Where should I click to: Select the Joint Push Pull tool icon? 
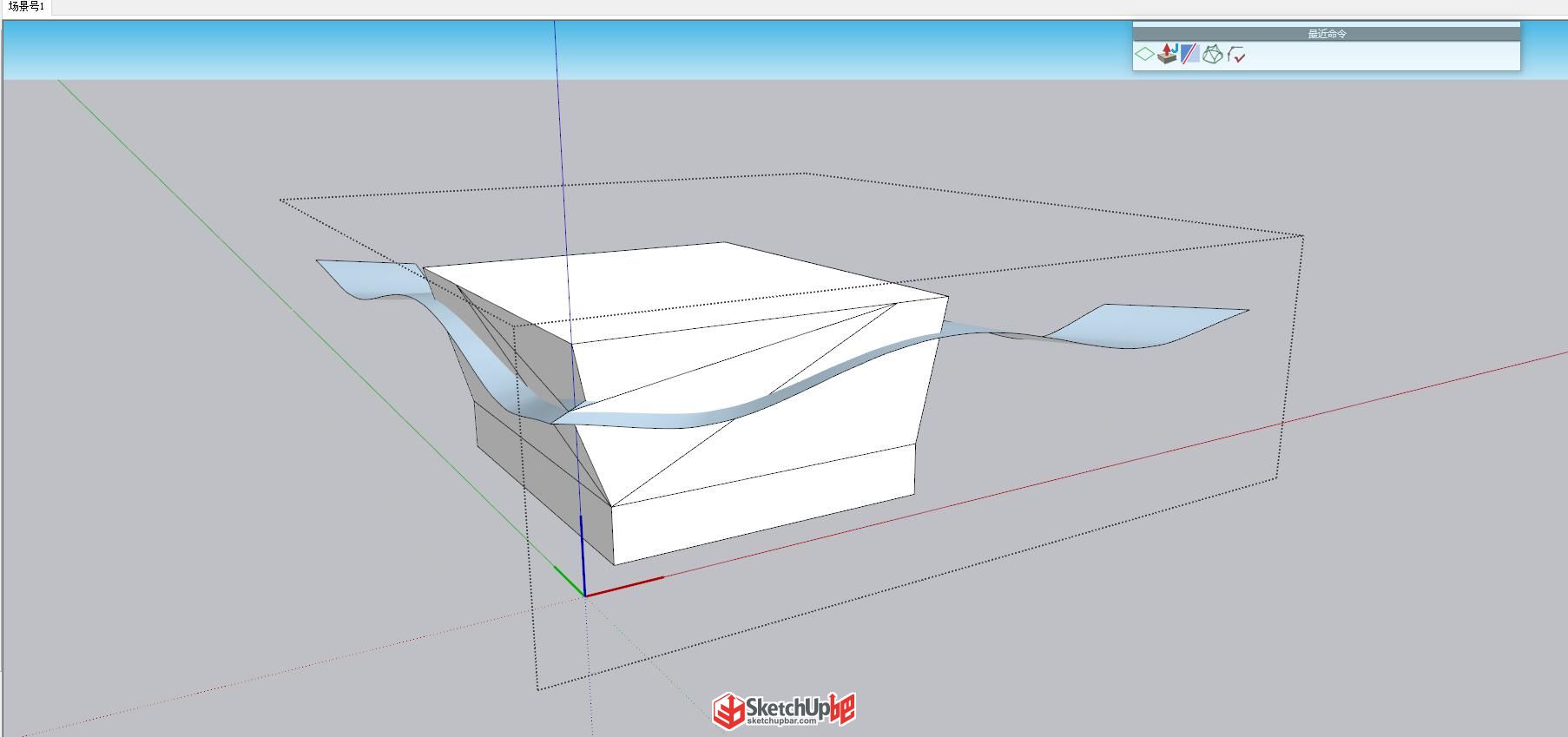click(x=1168, y=55)
